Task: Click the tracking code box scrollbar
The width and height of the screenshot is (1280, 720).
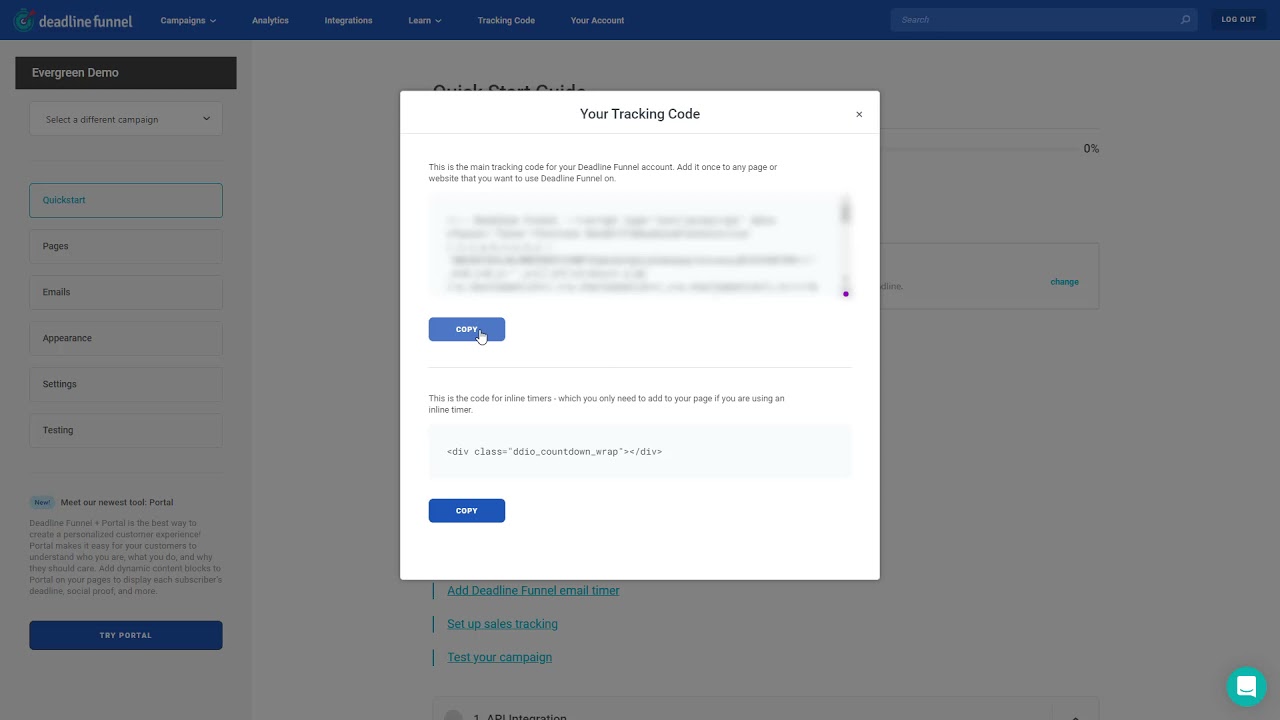Action: point(846,246)
